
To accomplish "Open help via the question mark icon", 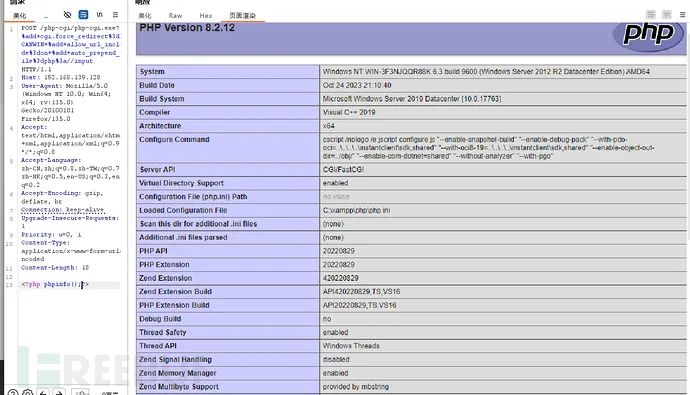I will 13,392.
